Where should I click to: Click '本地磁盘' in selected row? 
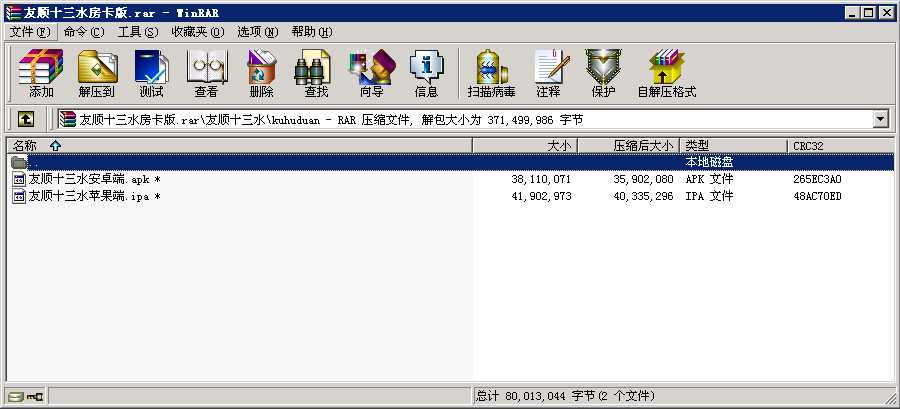pos(709,162)
